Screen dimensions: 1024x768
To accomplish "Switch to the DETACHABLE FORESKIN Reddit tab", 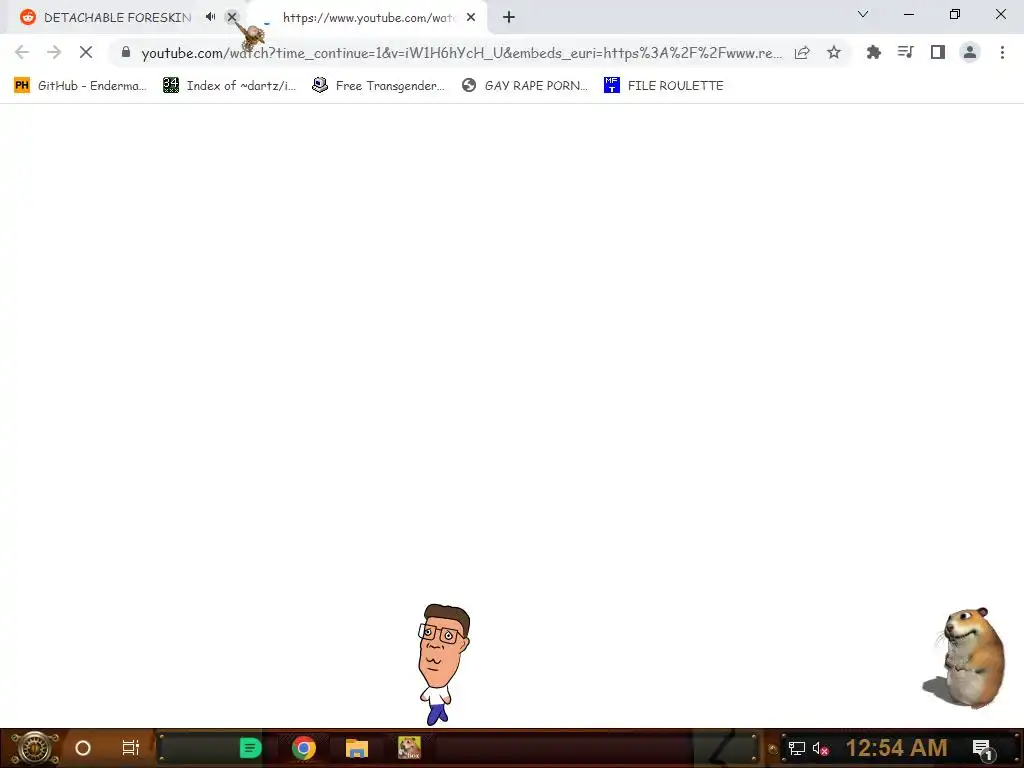I will coord(118,18).
